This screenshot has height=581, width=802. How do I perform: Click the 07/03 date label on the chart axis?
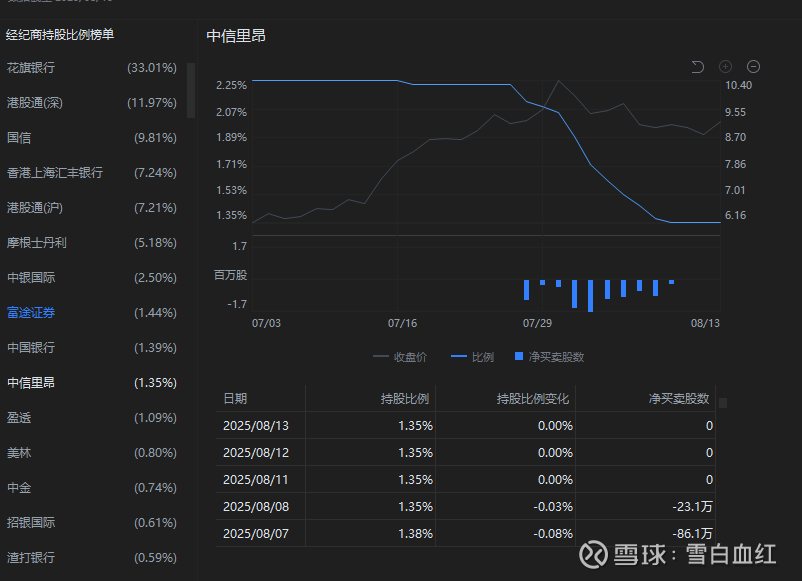[x=266, y=323]
